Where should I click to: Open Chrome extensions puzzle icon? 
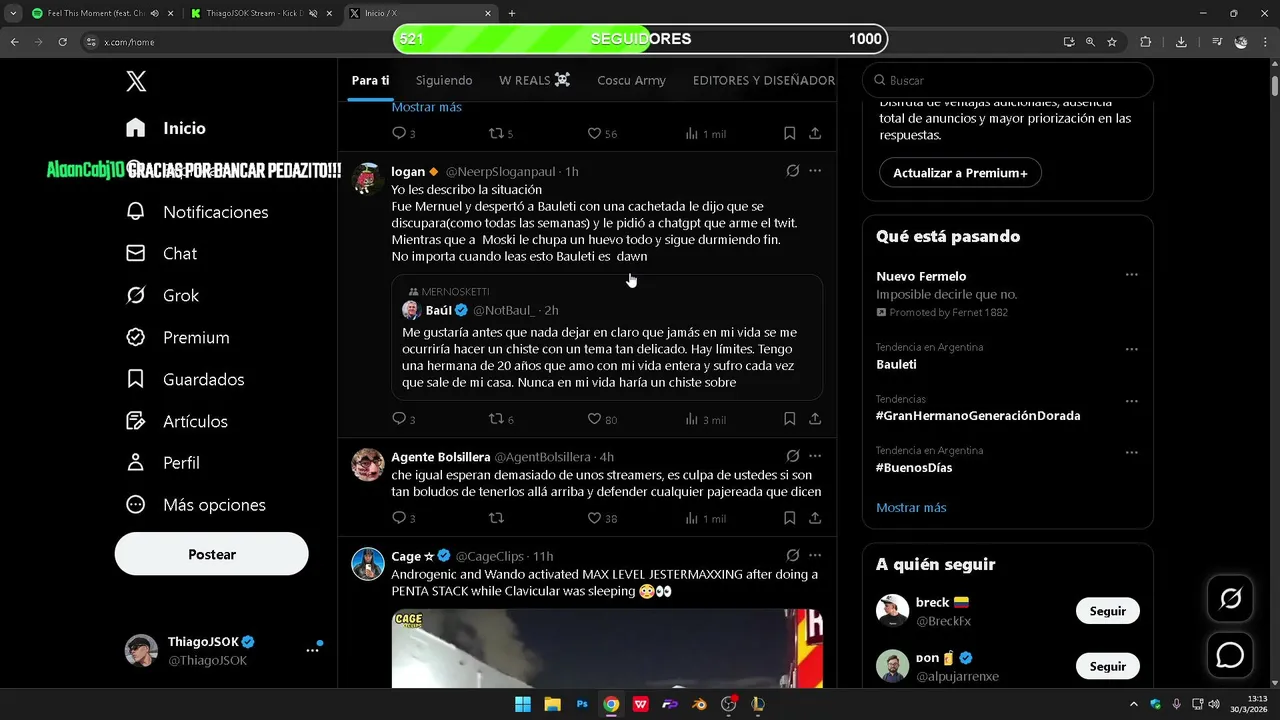(x=1146, y=42)
